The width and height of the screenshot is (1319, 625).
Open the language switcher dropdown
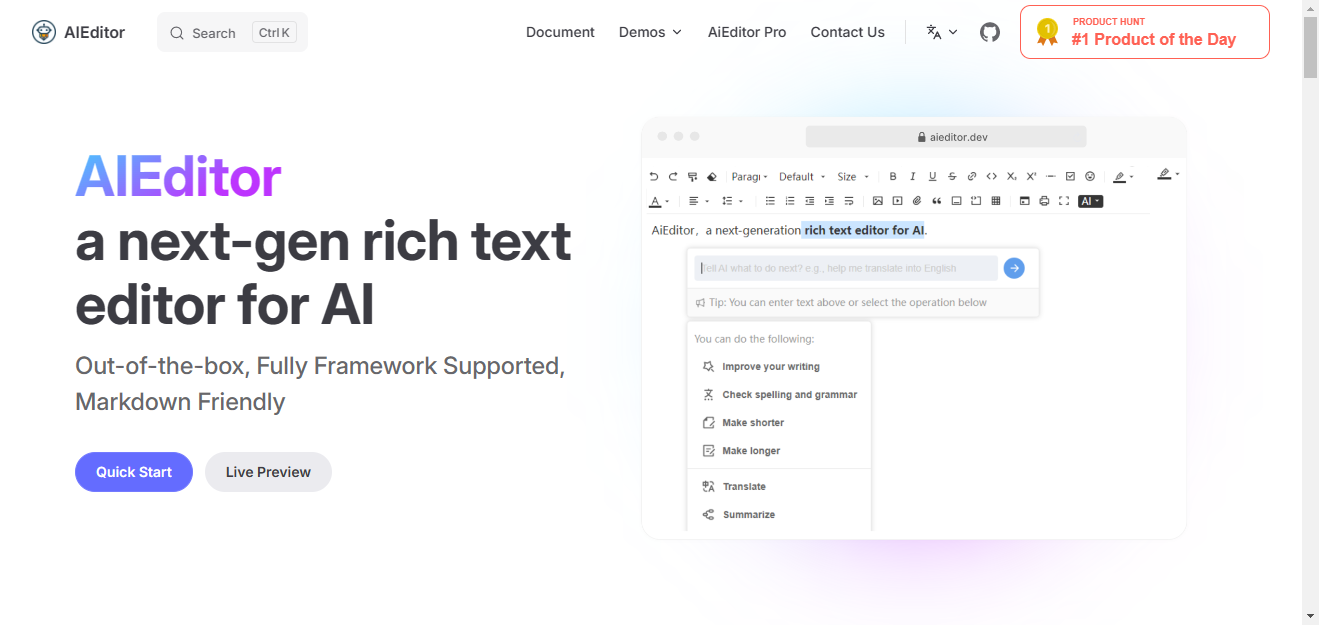(x=942, y=32)
